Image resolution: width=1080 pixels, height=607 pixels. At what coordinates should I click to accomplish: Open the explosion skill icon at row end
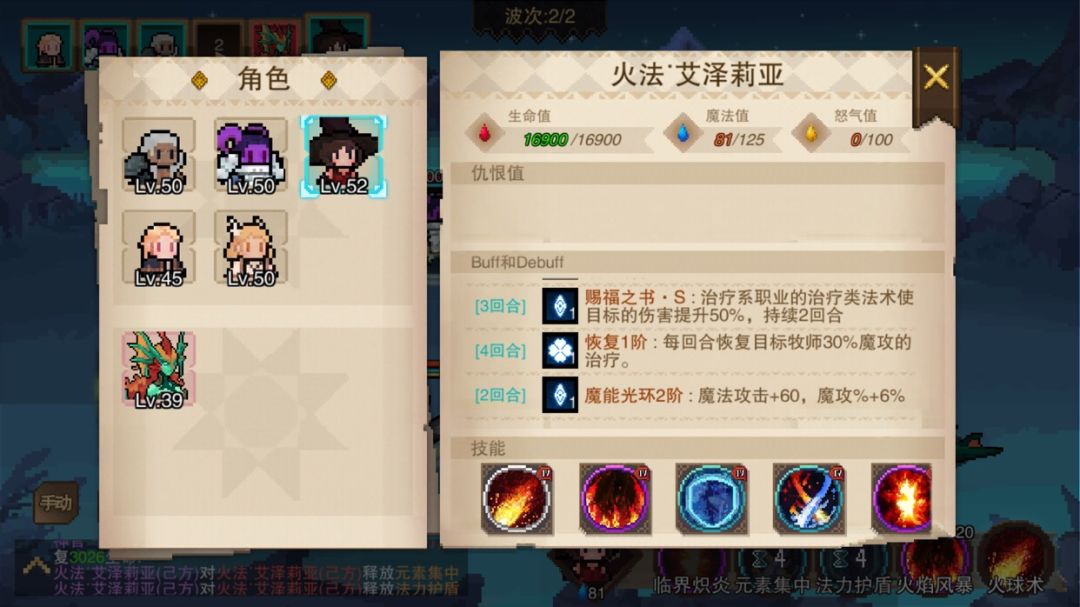click(902, 499)
